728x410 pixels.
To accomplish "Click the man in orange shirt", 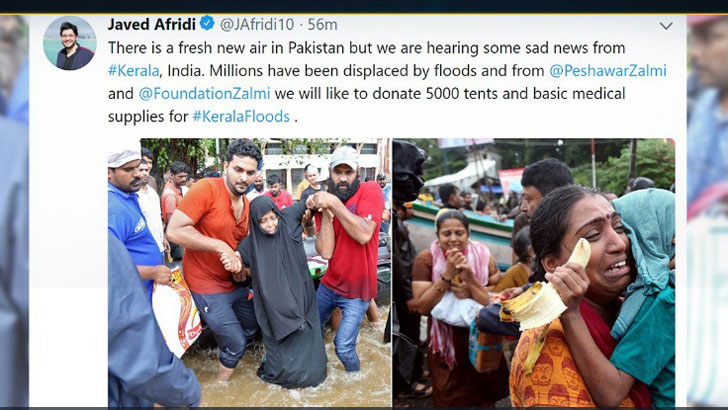I will click(x=212, y=260).
